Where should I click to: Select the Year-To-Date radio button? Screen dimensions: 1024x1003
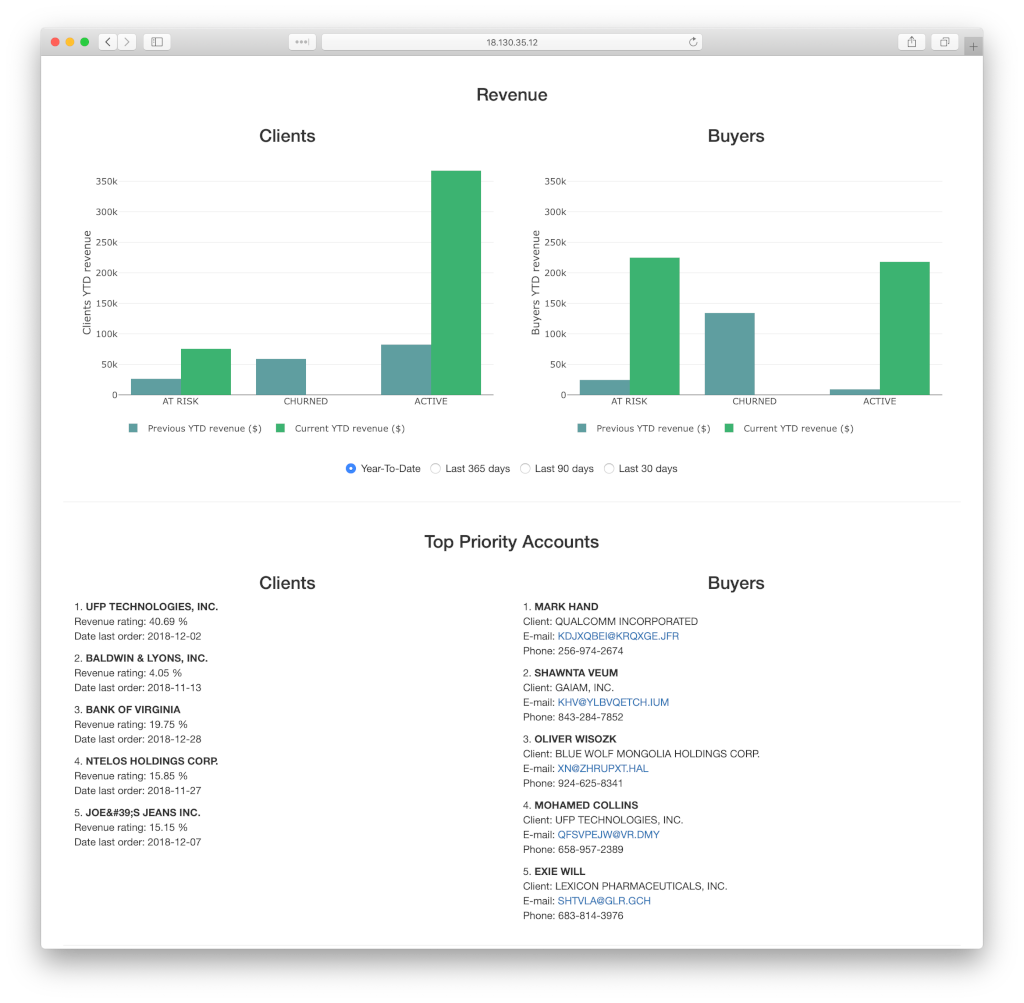click(x=351, y=468)
